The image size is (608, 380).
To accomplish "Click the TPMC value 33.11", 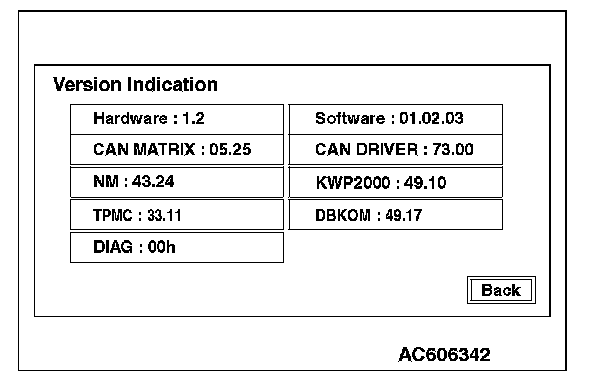I will click(x=164, y=215).
